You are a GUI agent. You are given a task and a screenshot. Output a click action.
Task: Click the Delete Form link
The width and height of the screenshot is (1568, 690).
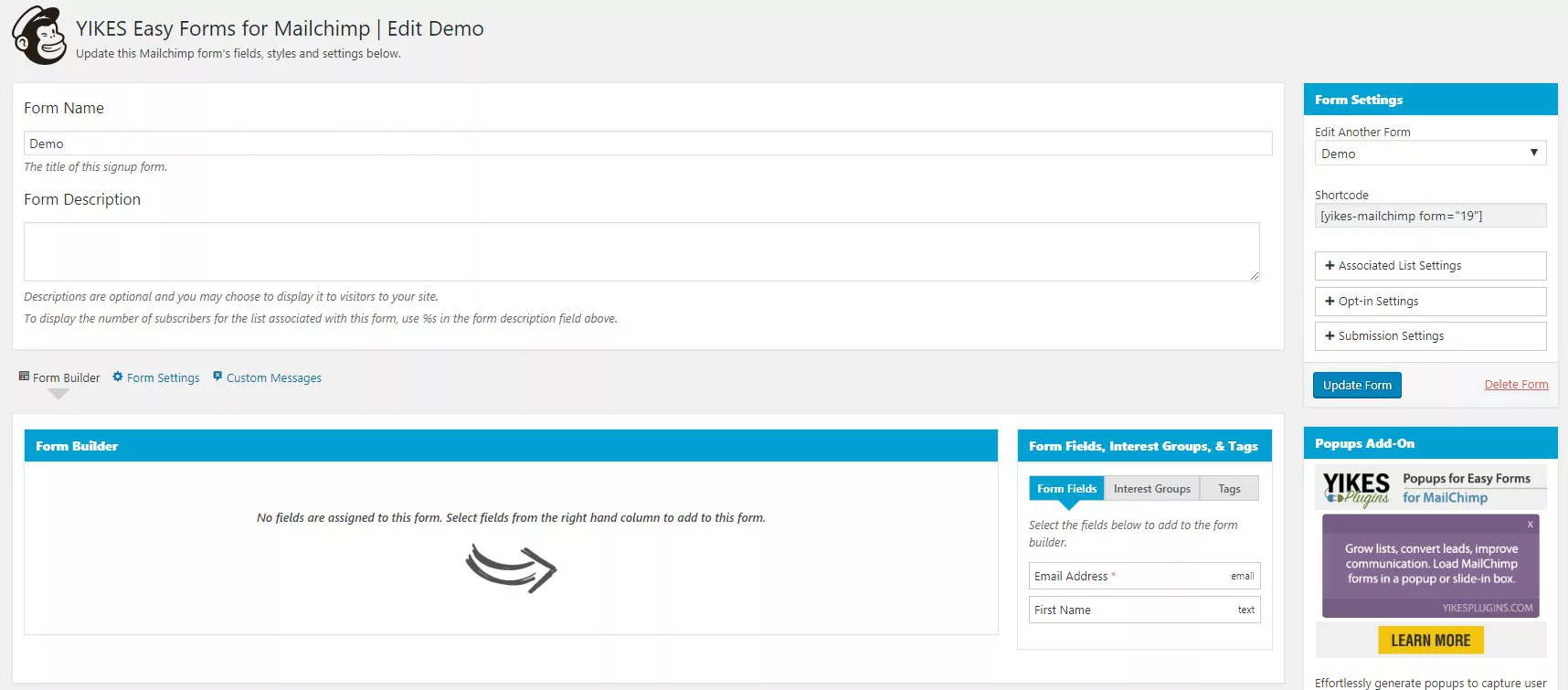pyautogui.click(x=1516, y=385)
